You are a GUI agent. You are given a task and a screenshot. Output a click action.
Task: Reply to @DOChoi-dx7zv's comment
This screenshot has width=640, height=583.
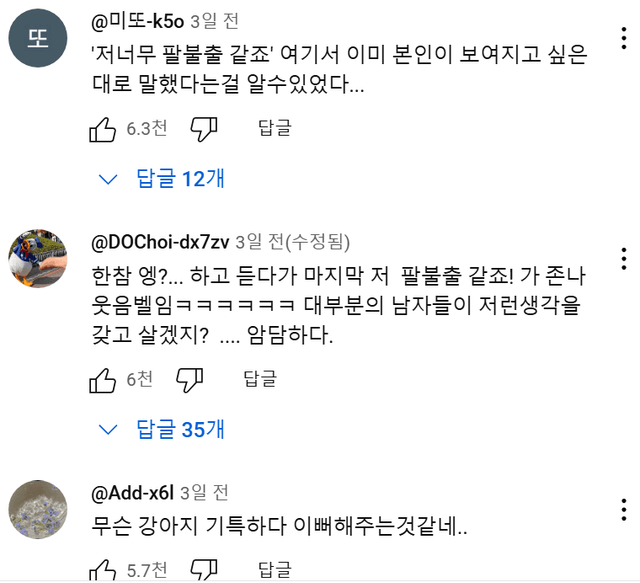click(x=260, y=379)
